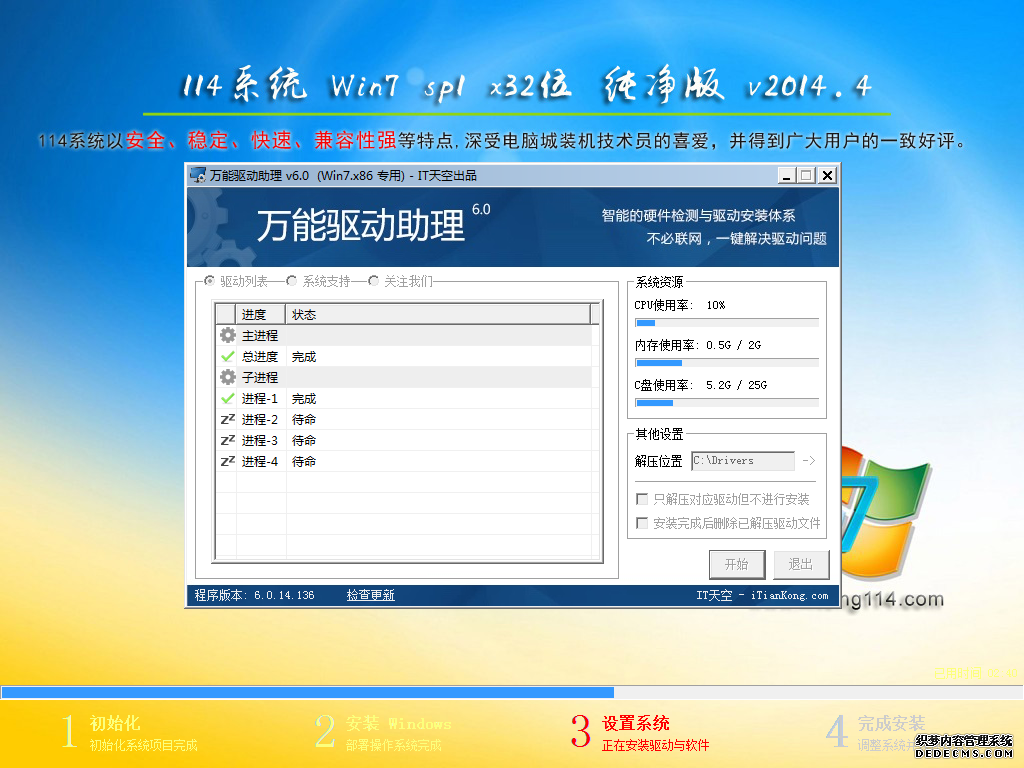Click the 进程-3 row label
Image resolution: width=1024 pixels, height=768 pixels.
coord(260,440)
